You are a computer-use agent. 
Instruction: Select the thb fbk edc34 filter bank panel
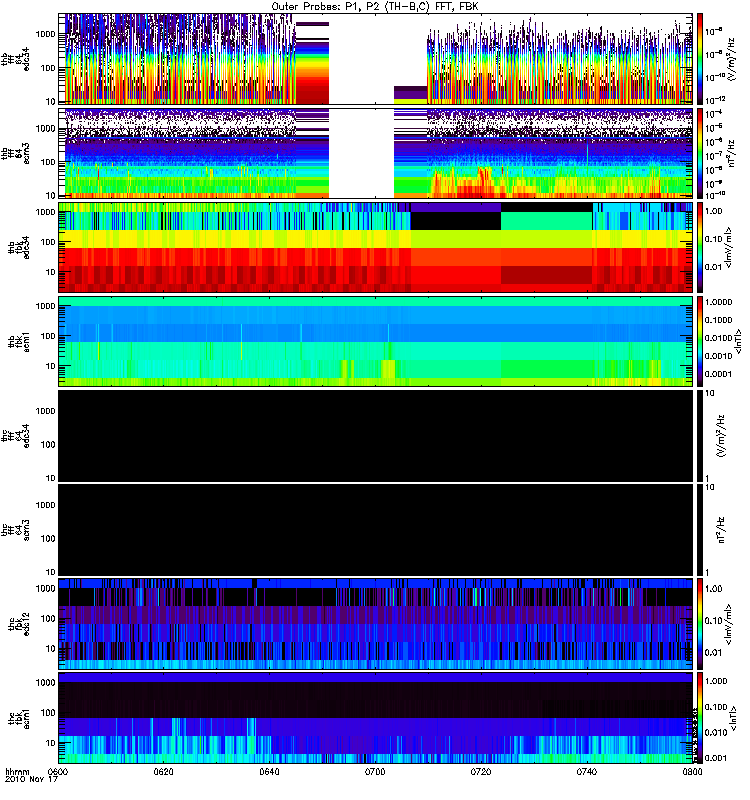click(x=376, y=247)
